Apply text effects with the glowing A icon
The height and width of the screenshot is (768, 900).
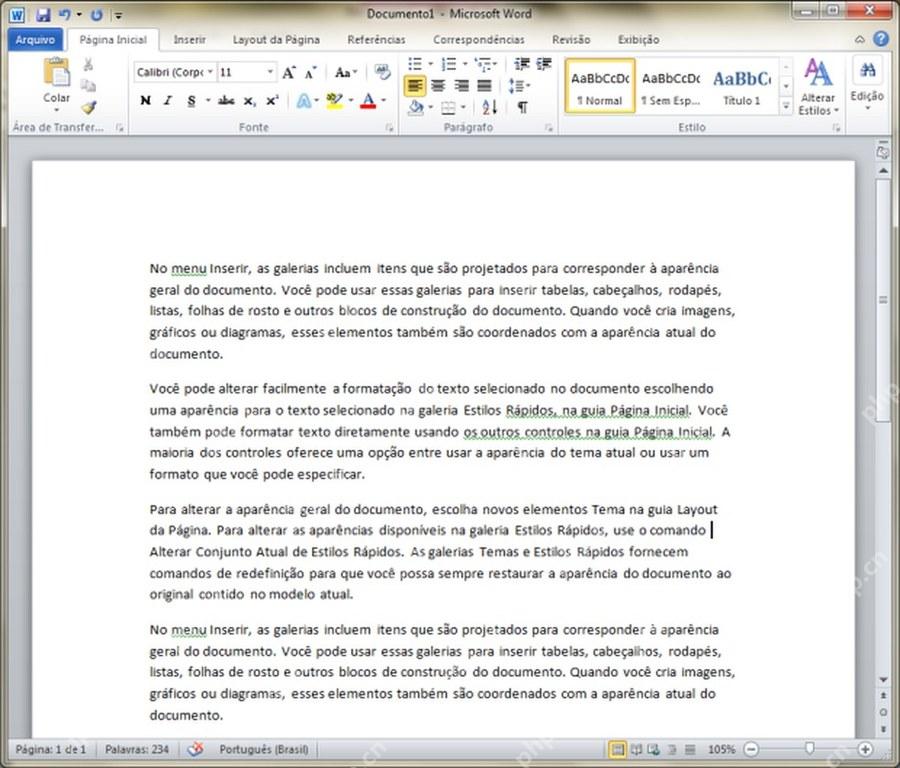click(304, 101)
